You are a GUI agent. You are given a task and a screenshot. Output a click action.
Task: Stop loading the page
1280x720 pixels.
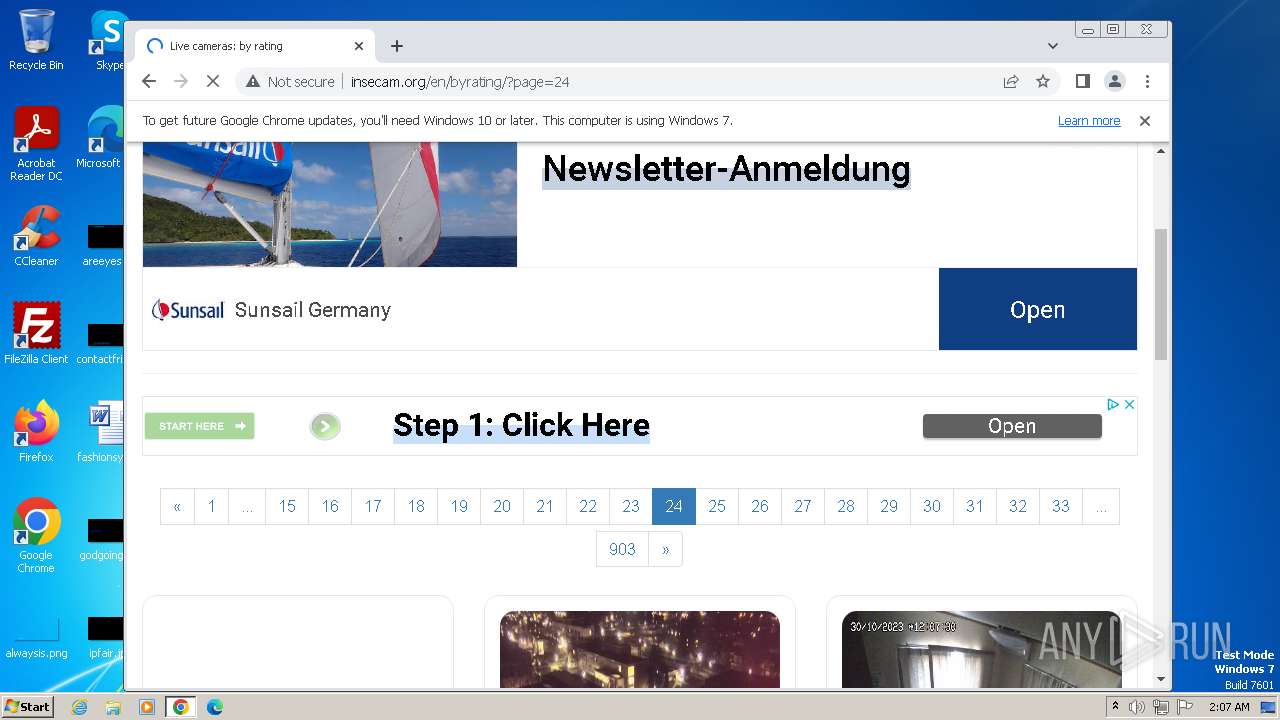point(213,81)
